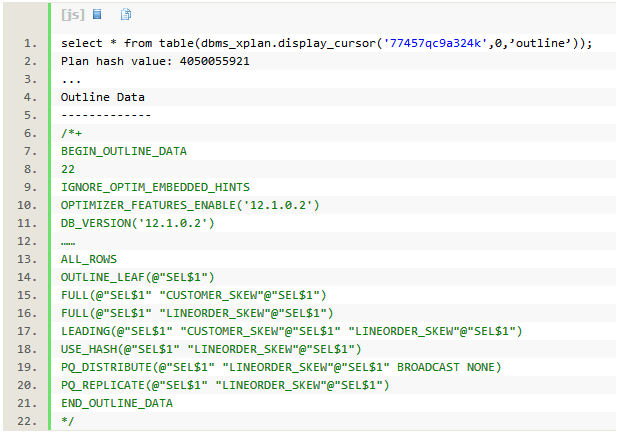Click the SQL ID string '77457qc9a324k'
This screenshot has height=437, width=620.
click(x=435, y=43)
